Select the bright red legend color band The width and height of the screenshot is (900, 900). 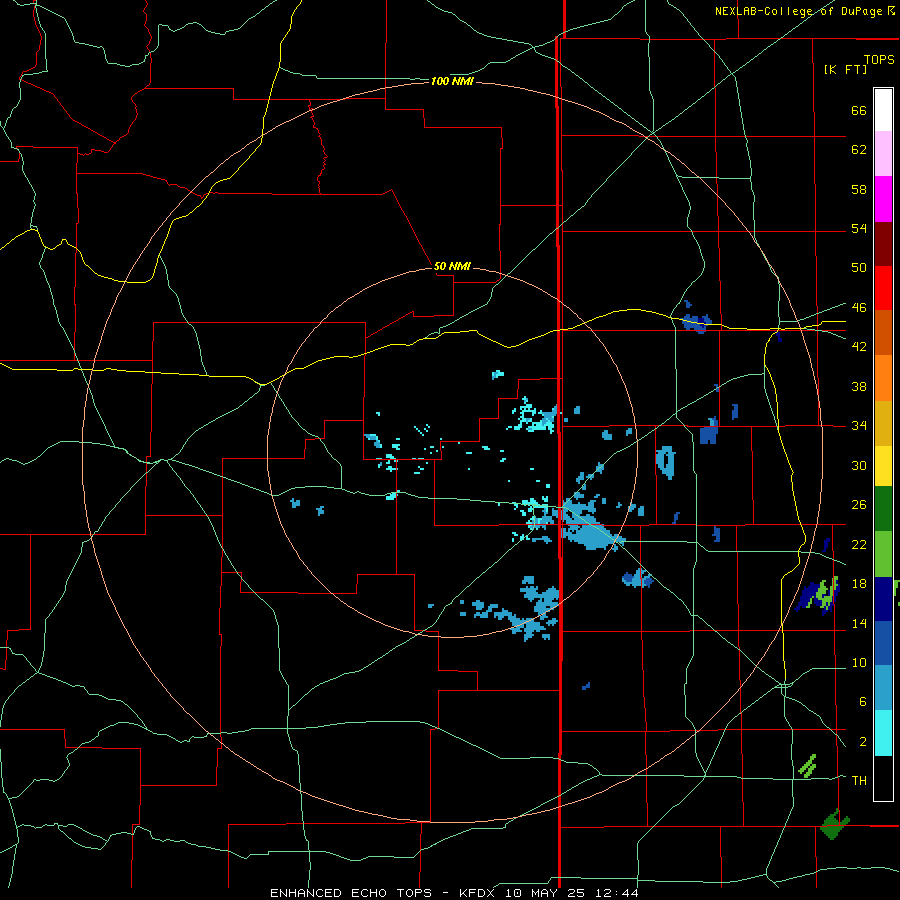(x=883, y=288)
